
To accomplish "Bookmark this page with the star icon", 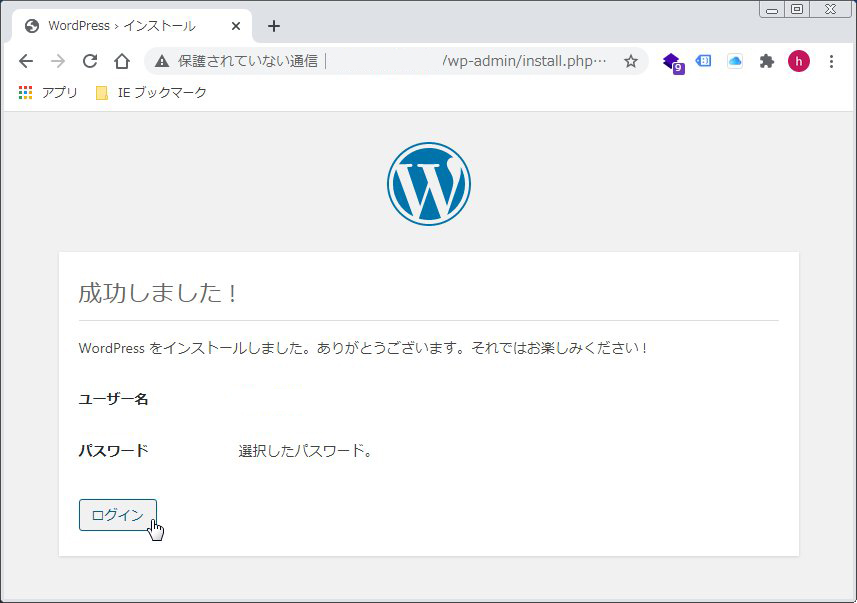I will [631, 61].
